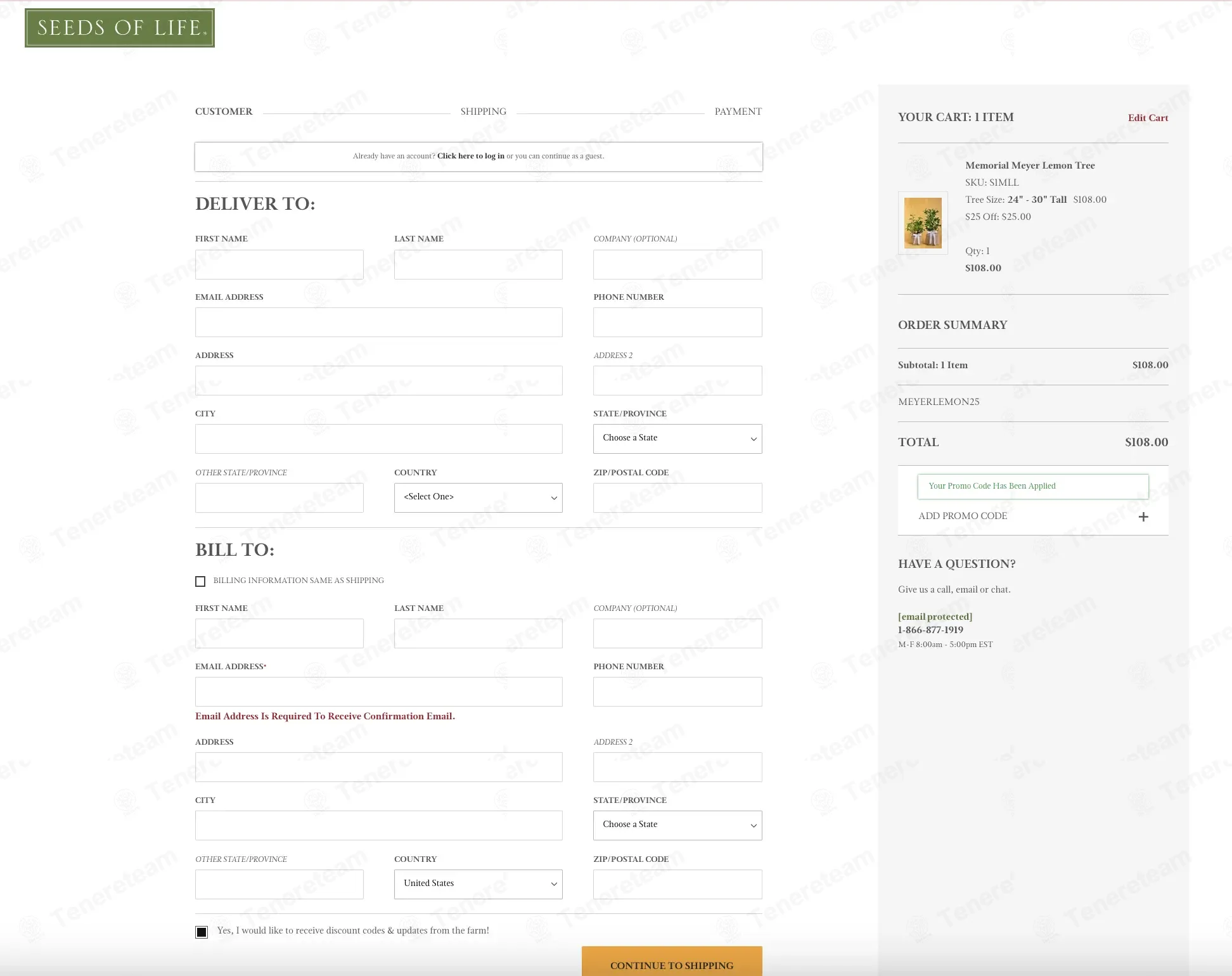Open billing Country United States dropdown

pyautogui.click(x=478, y=884)
